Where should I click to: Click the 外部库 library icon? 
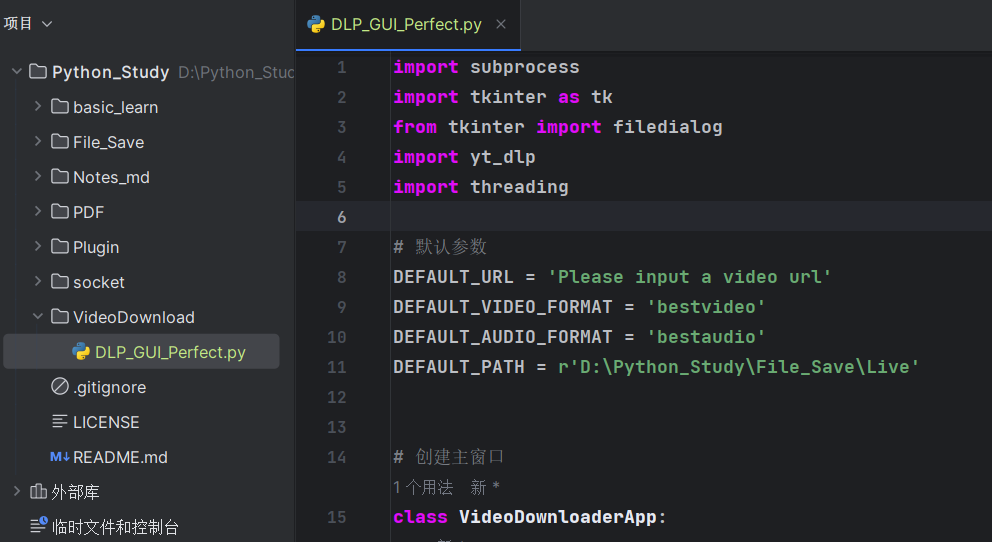click(x=38, y=491)
